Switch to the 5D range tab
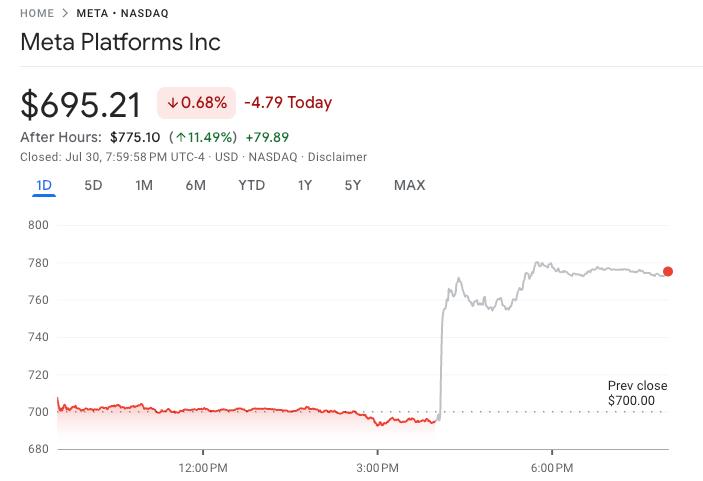This screenshot has width=703, height=481. coord(93,185)
